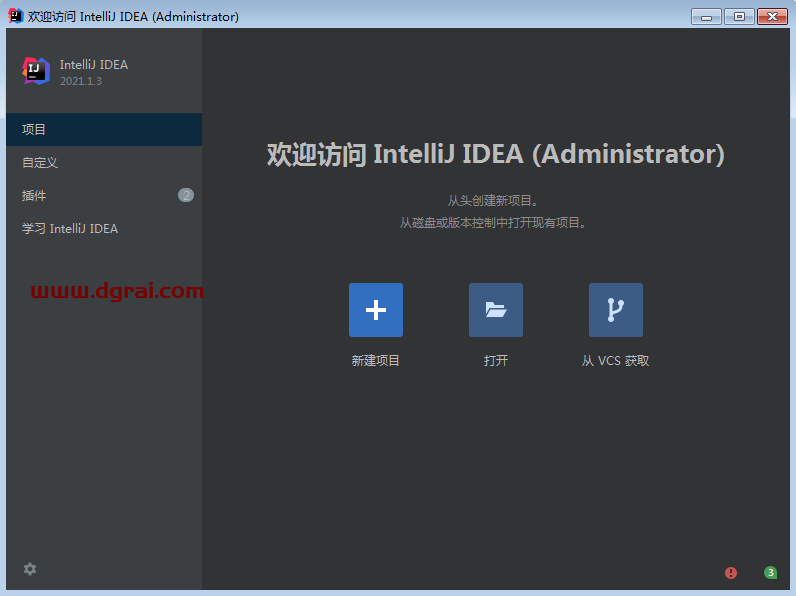796x596 pixels.
Task: Click the plugin update count badge 2
Action: coord(186,196)
